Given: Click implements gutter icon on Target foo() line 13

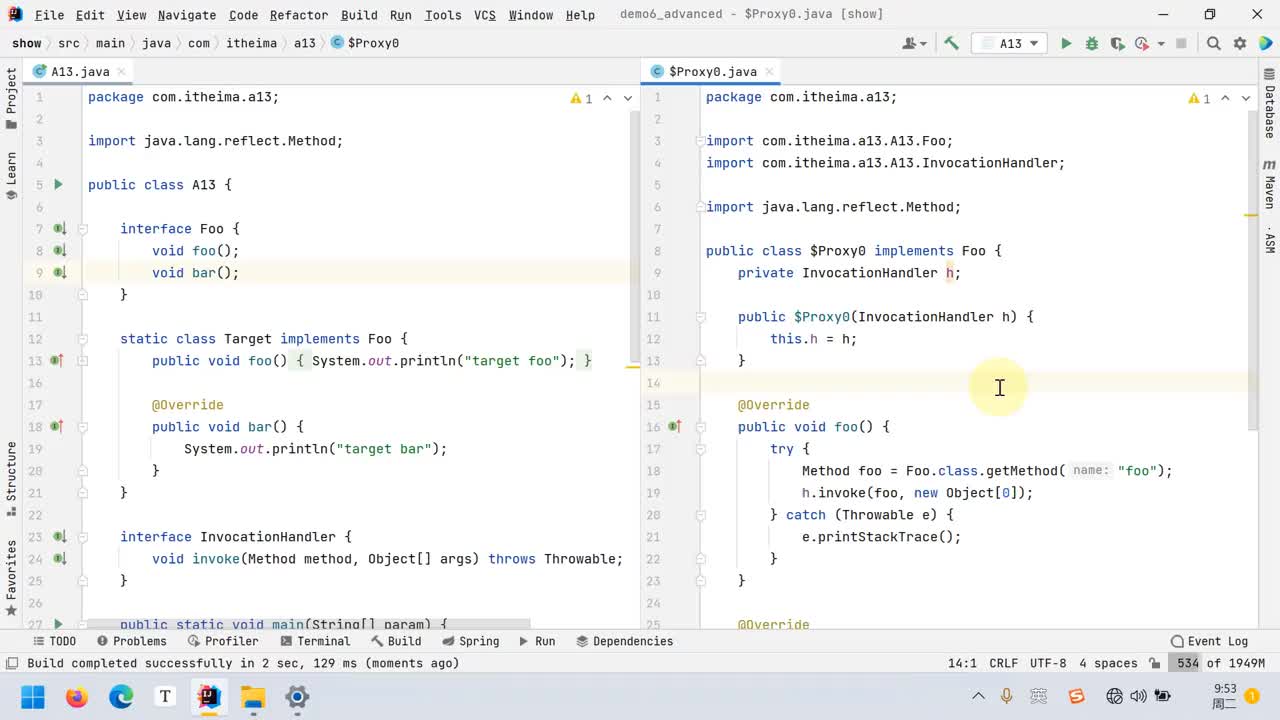Looking at the screenshot, I should pos(57,361).
